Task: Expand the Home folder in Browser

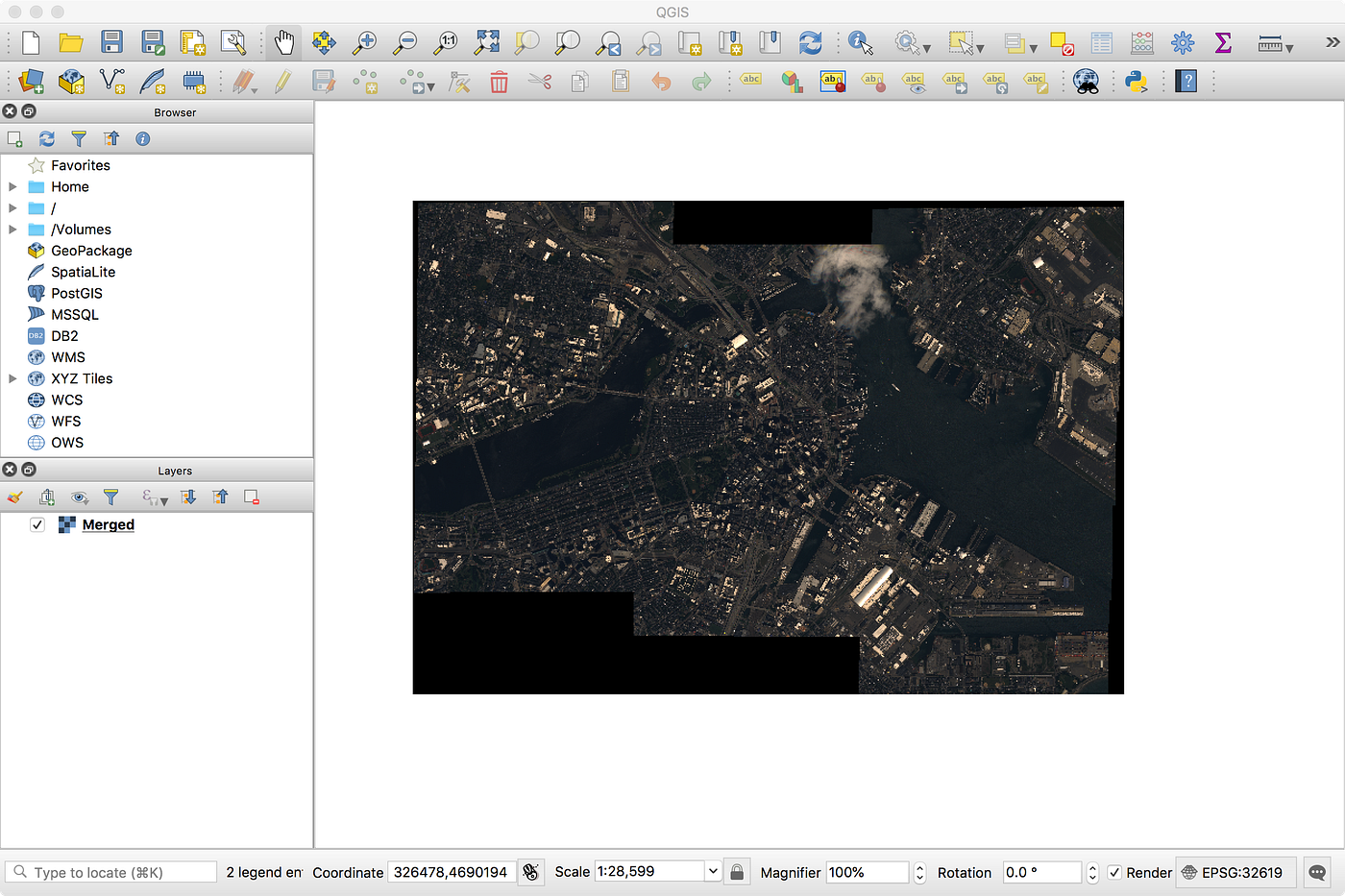Action: coord(12,187)
